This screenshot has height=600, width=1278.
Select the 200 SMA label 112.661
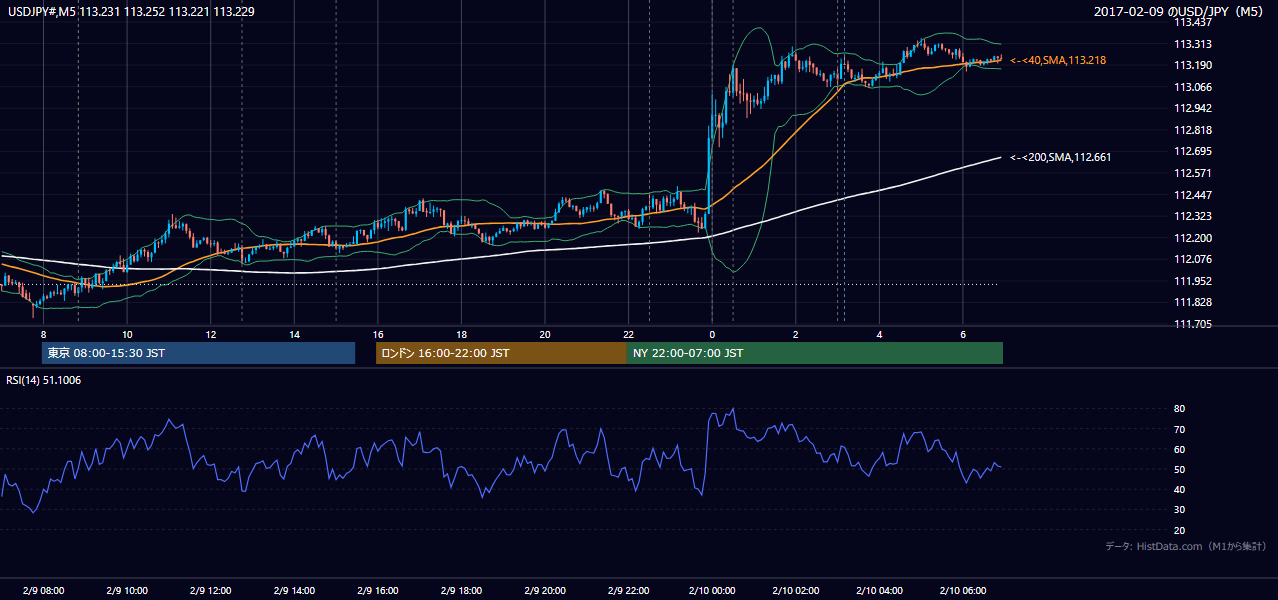point(1060,157)
